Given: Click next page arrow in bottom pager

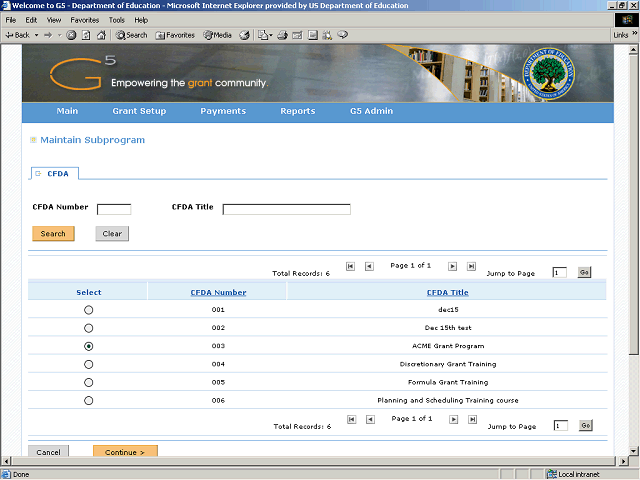Looking at the screenshot, I should (453, 420).
